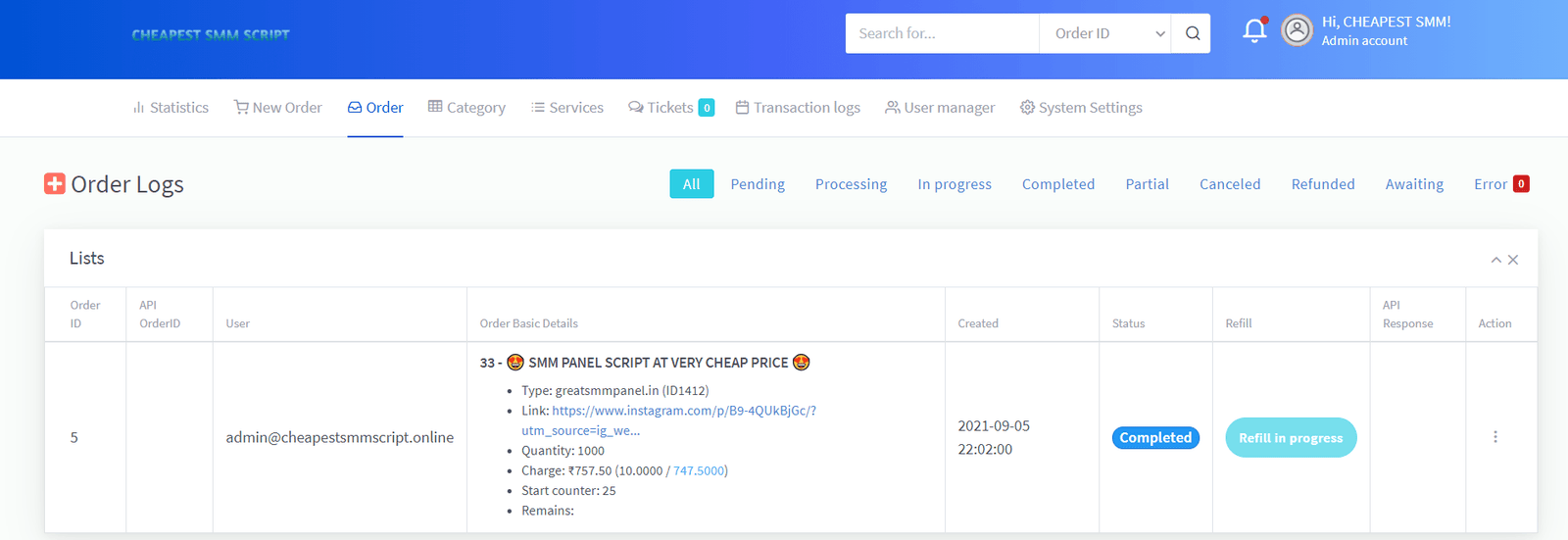This screenshot has height=540, width=1568.
Task: Click the Refill in progress button
Action: (x=1290, y=438)
